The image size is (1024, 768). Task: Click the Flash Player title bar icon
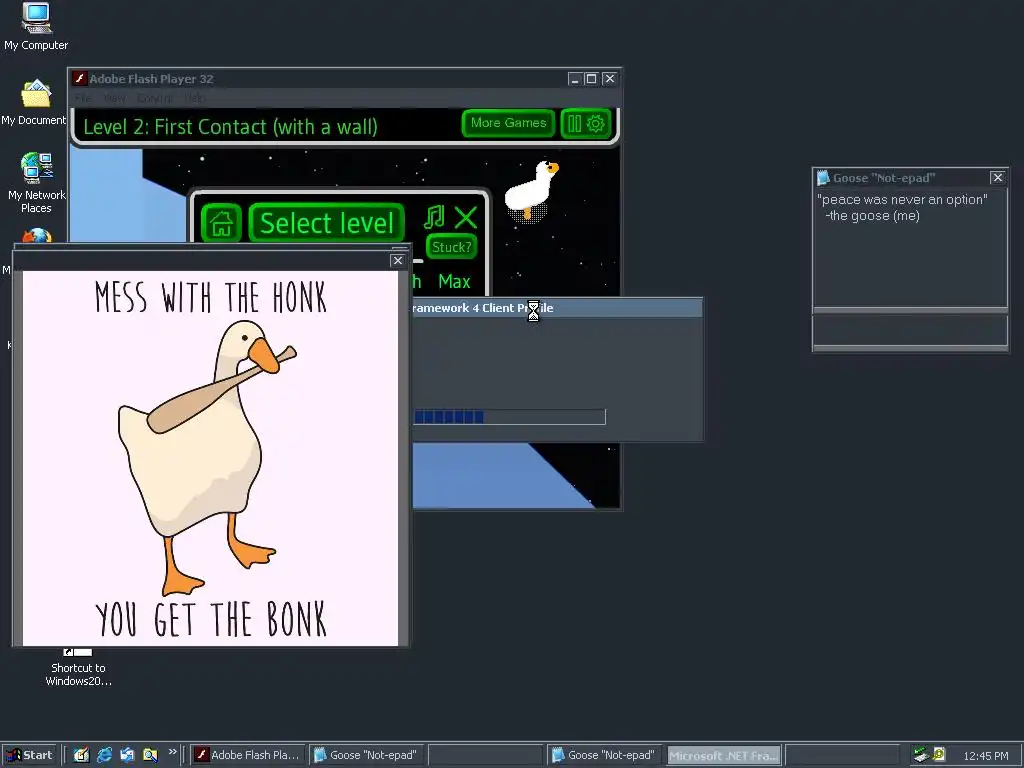[x=80, y=78]
